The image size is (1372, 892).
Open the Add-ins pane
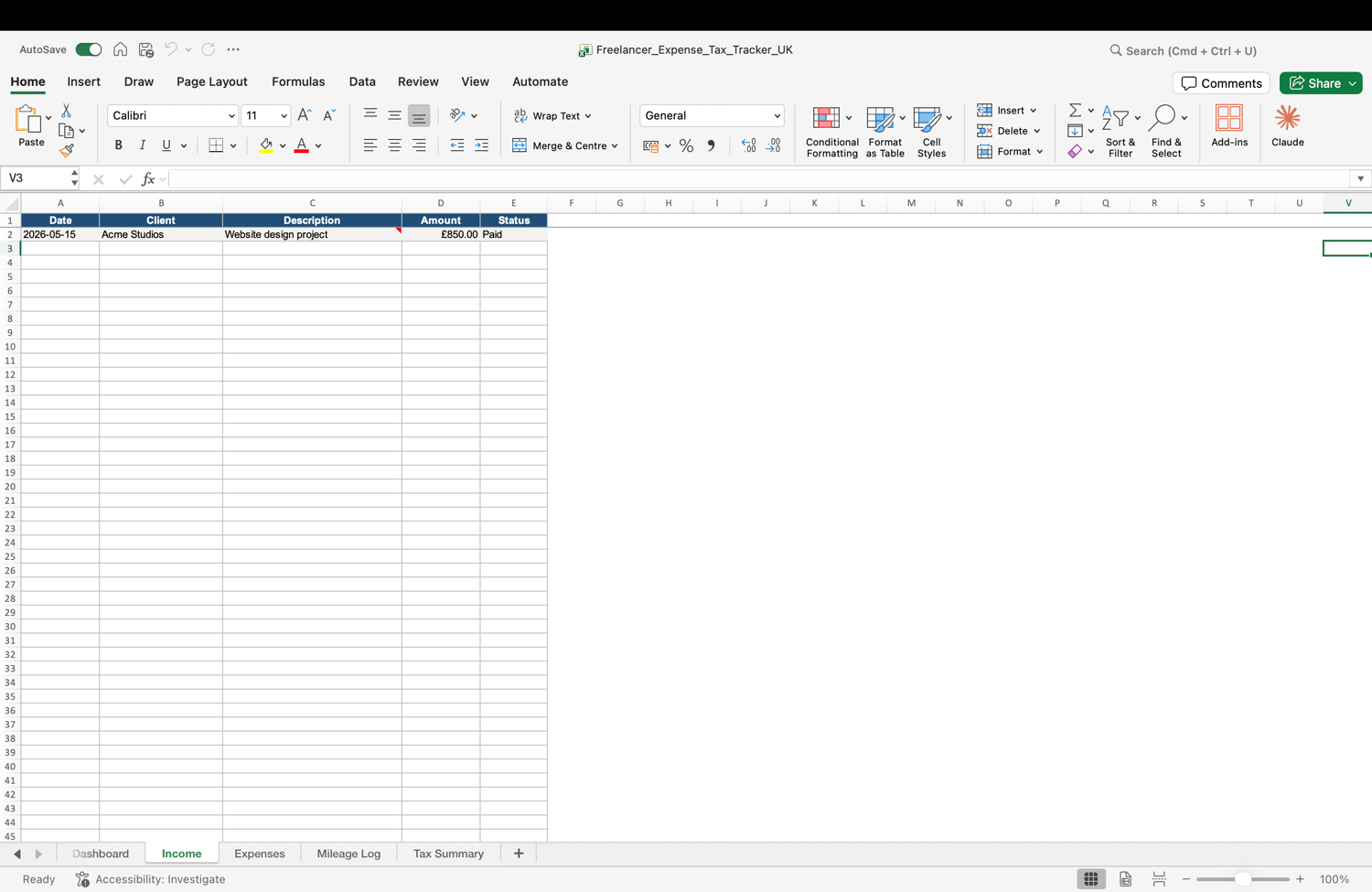[x=1229, y=126]
